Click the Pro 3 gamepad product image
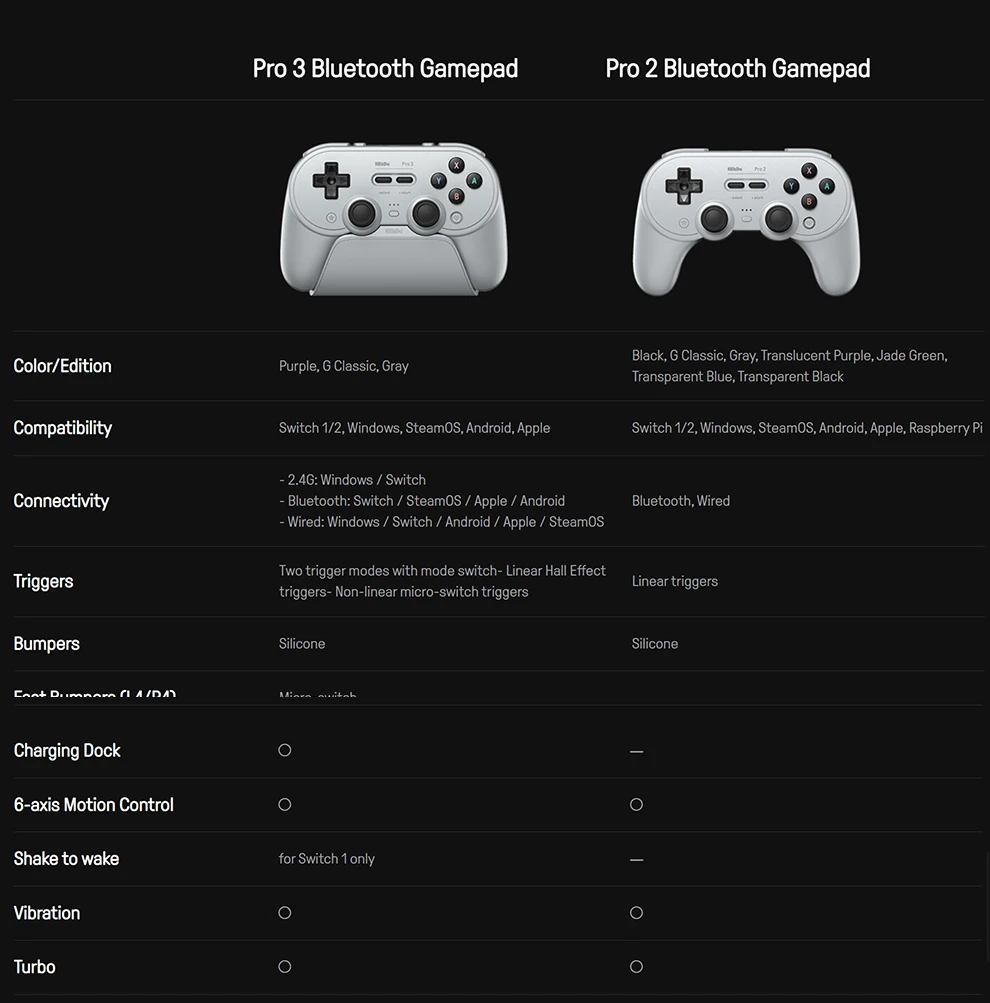Image resolution: width=990 pixels, height=1003 pixels. point(393,219)
